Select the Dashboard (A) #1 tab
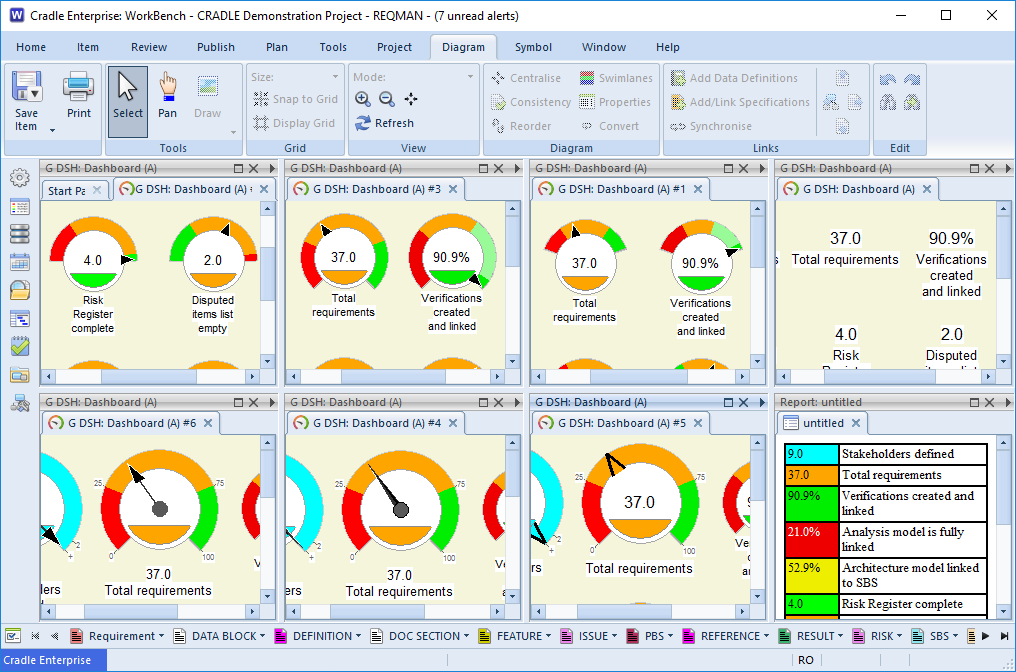 coord(621,189)
